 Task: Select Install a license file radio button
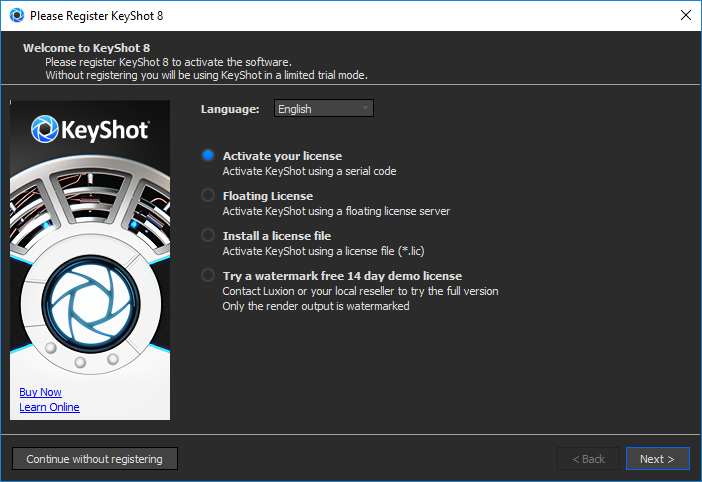click(x=208, y=235)
